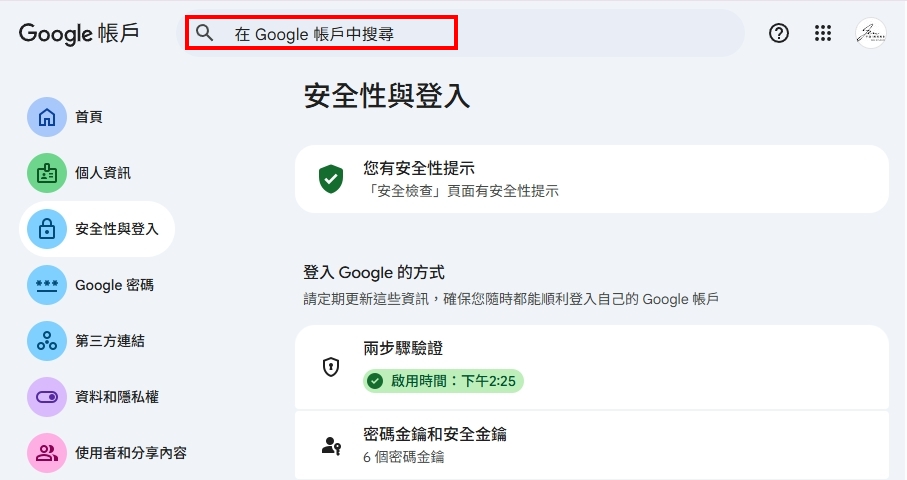Viewport: 907px width, 480px height.
Task: Click the Google 密碼 password icon
Action: tap(47, 285)
